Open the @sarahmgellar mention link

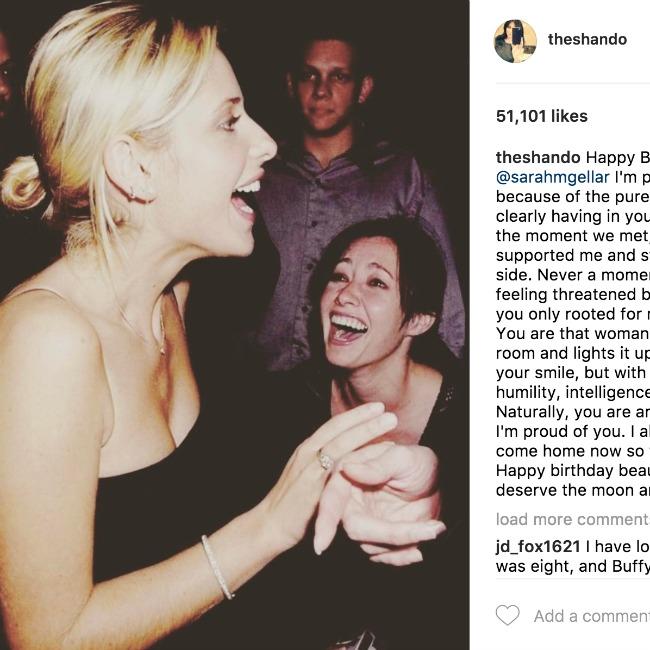(x=553, y=177)
